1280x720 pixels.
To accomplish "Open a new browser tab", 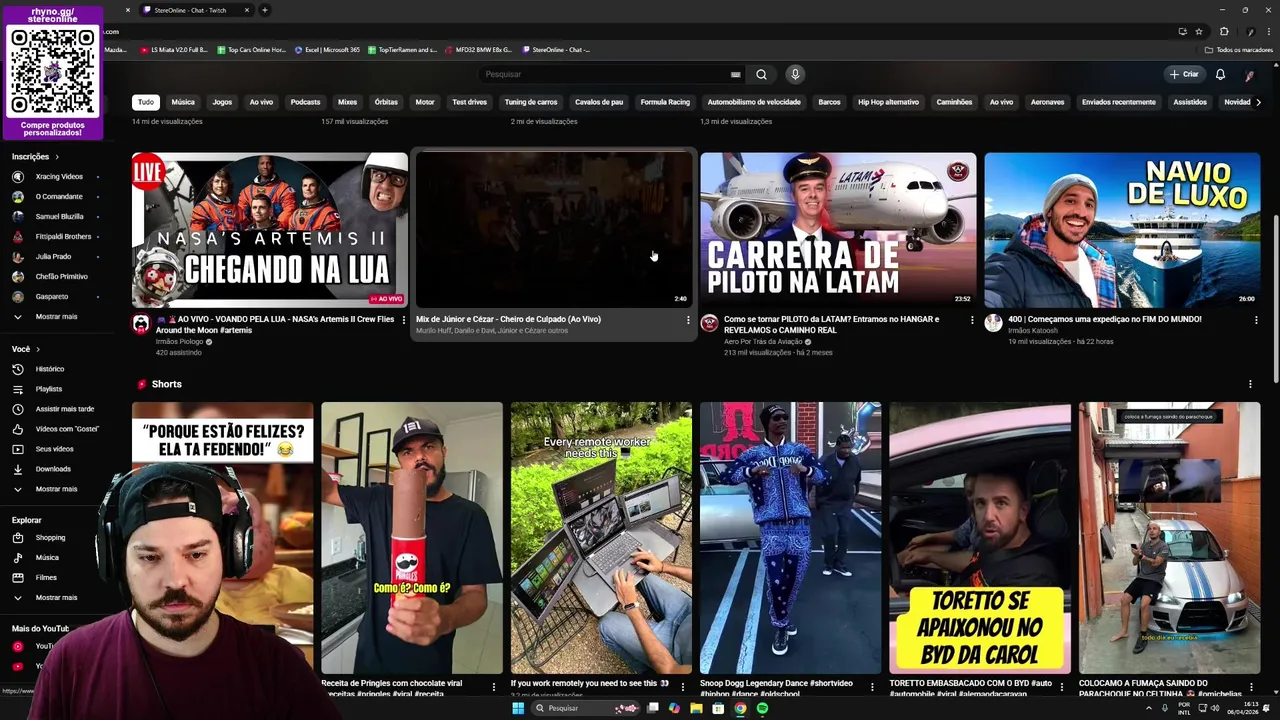I will (x=264, y=10).
